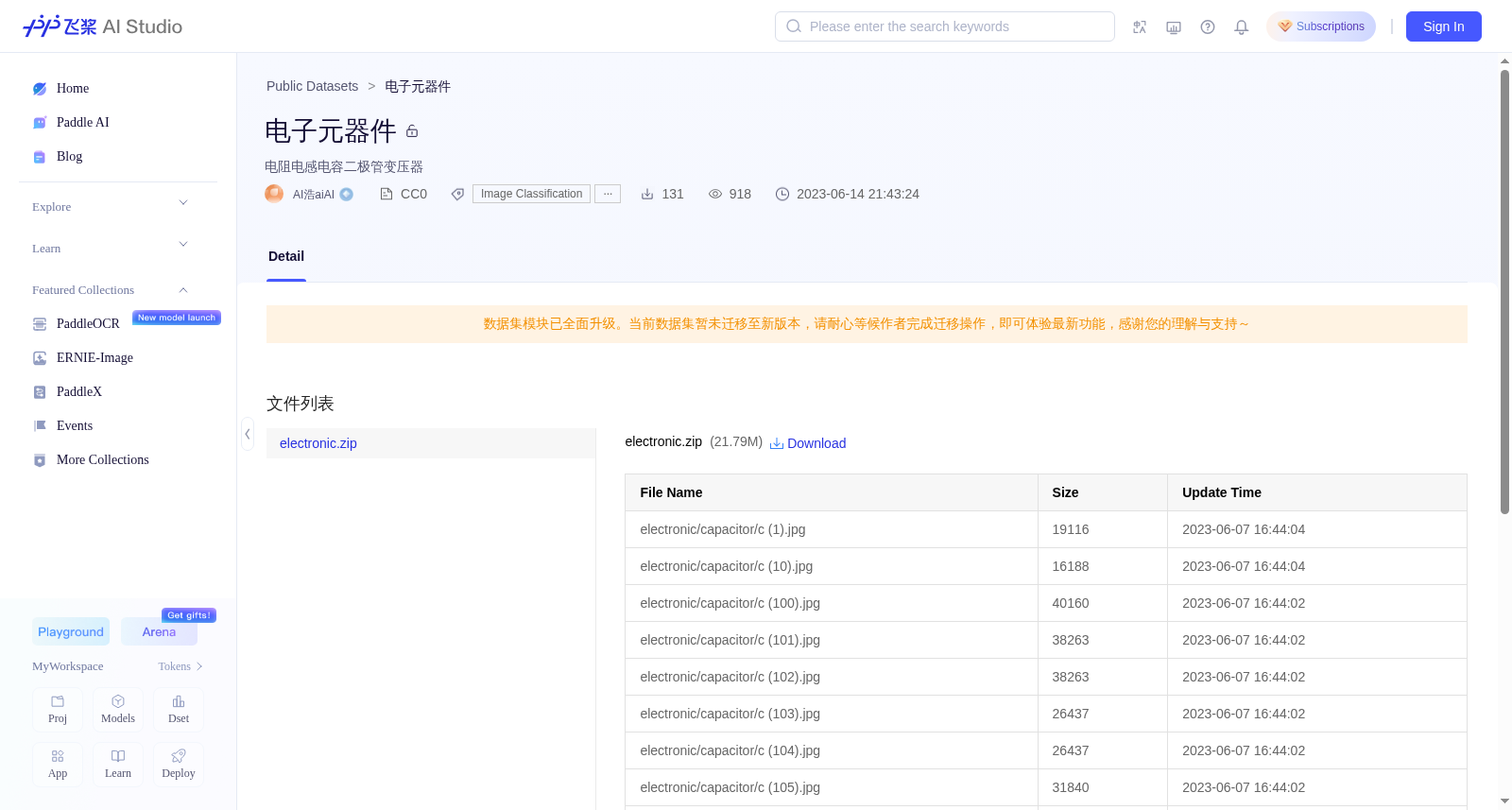Focus the search keywords field
This screenshot has width=1512, height=810.
945,26
